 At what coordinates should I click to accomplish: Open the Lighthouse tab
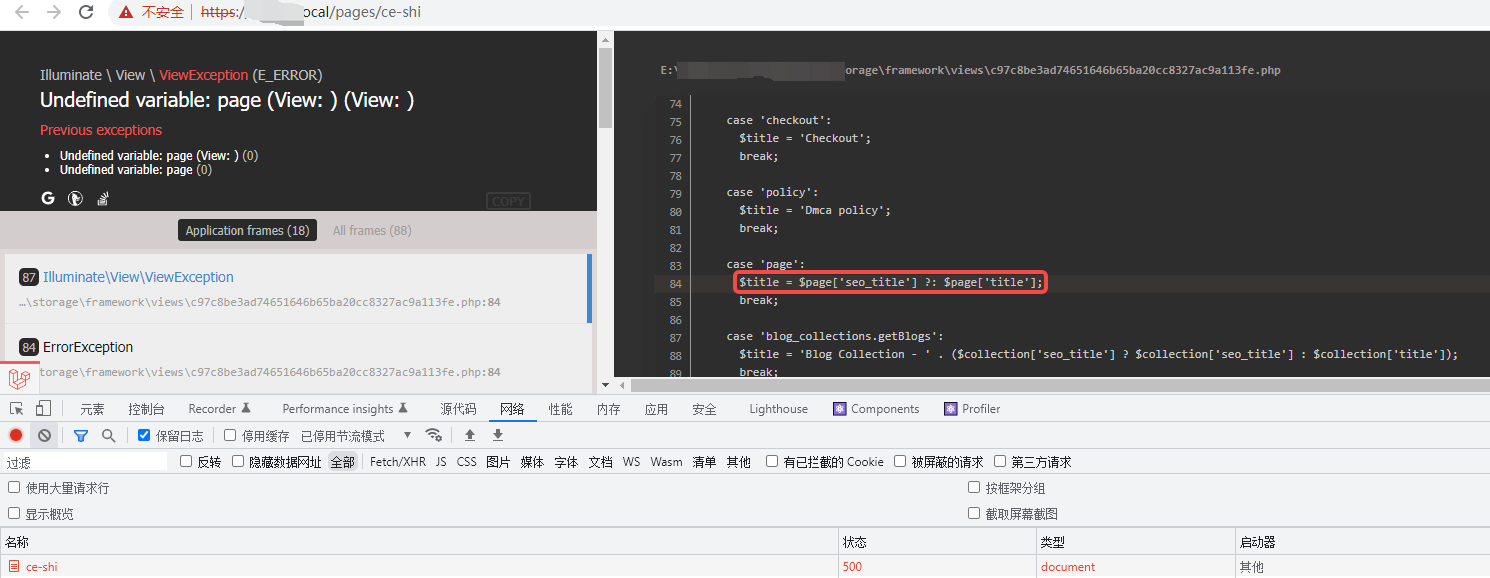click(778, 409)
